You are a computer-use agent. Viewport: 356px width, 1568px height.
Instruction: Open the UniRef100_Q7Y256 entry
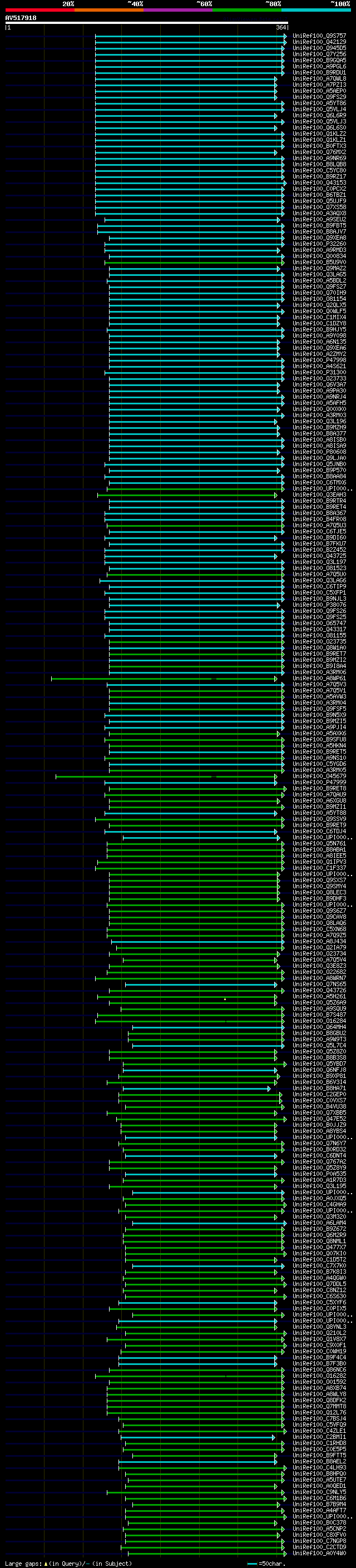319,54
